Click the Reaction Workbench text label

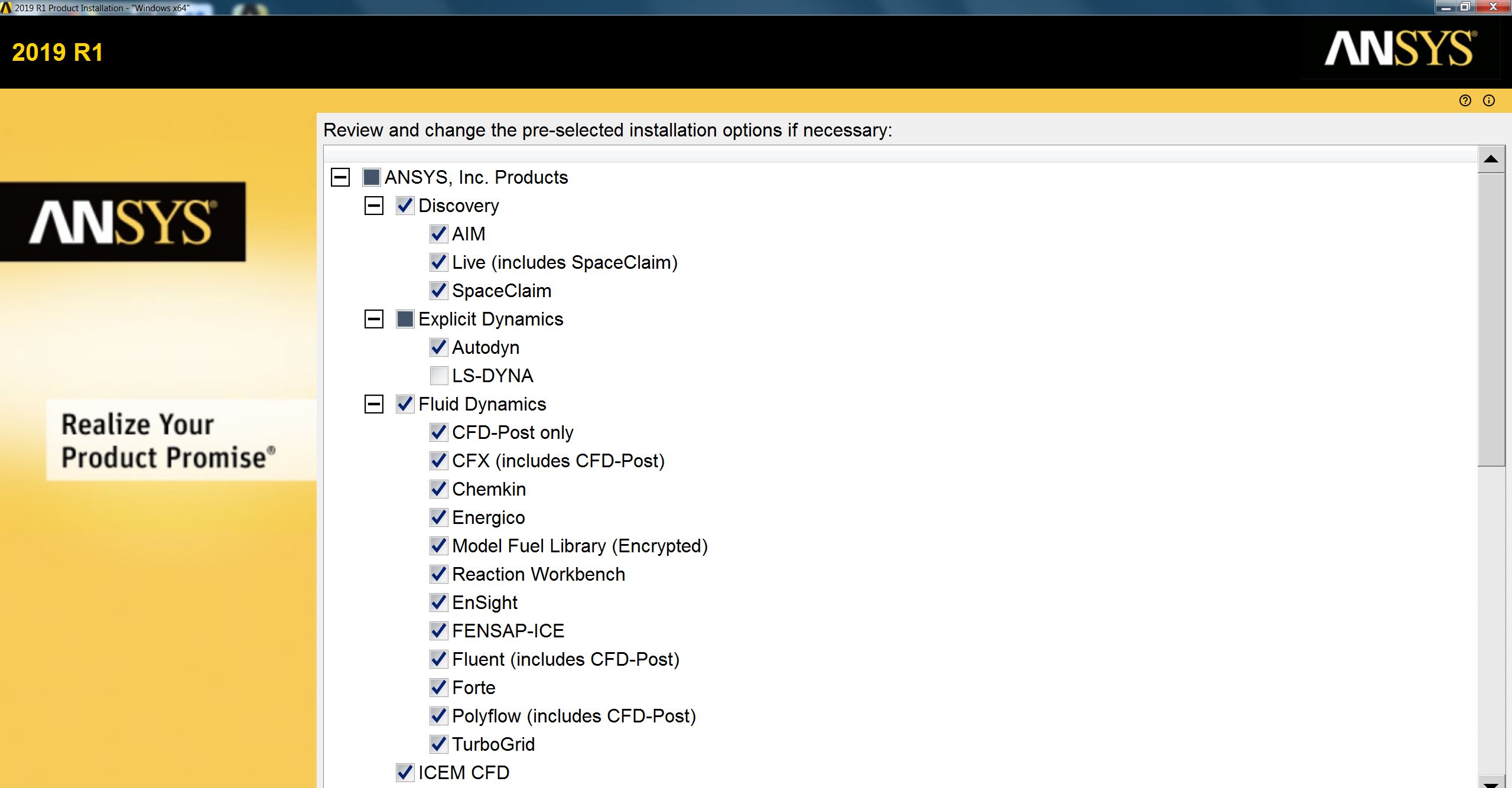click(538, 574)
